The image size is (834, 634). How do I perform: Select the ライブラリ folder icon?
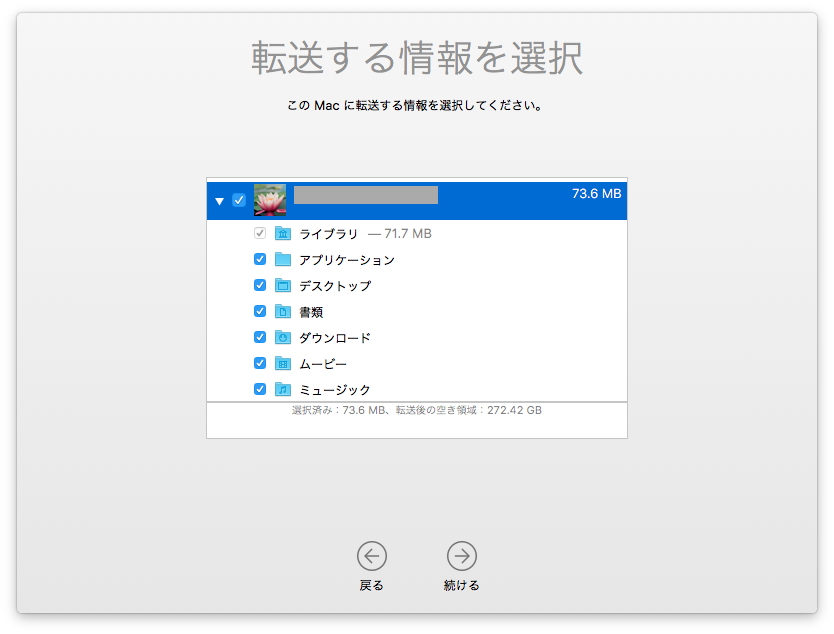tap(283, 233)
